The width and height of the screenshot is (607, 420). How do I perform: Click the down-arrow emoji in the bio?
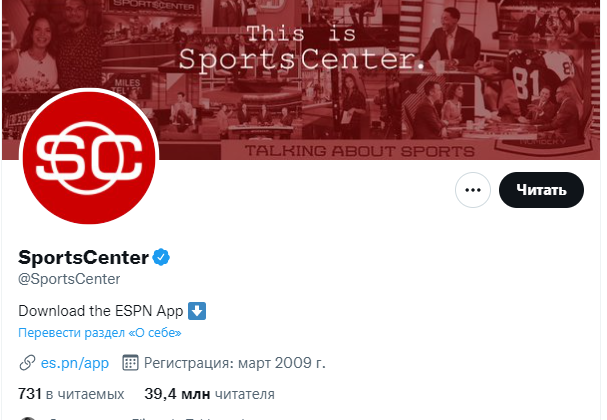(x=197, y=310)
